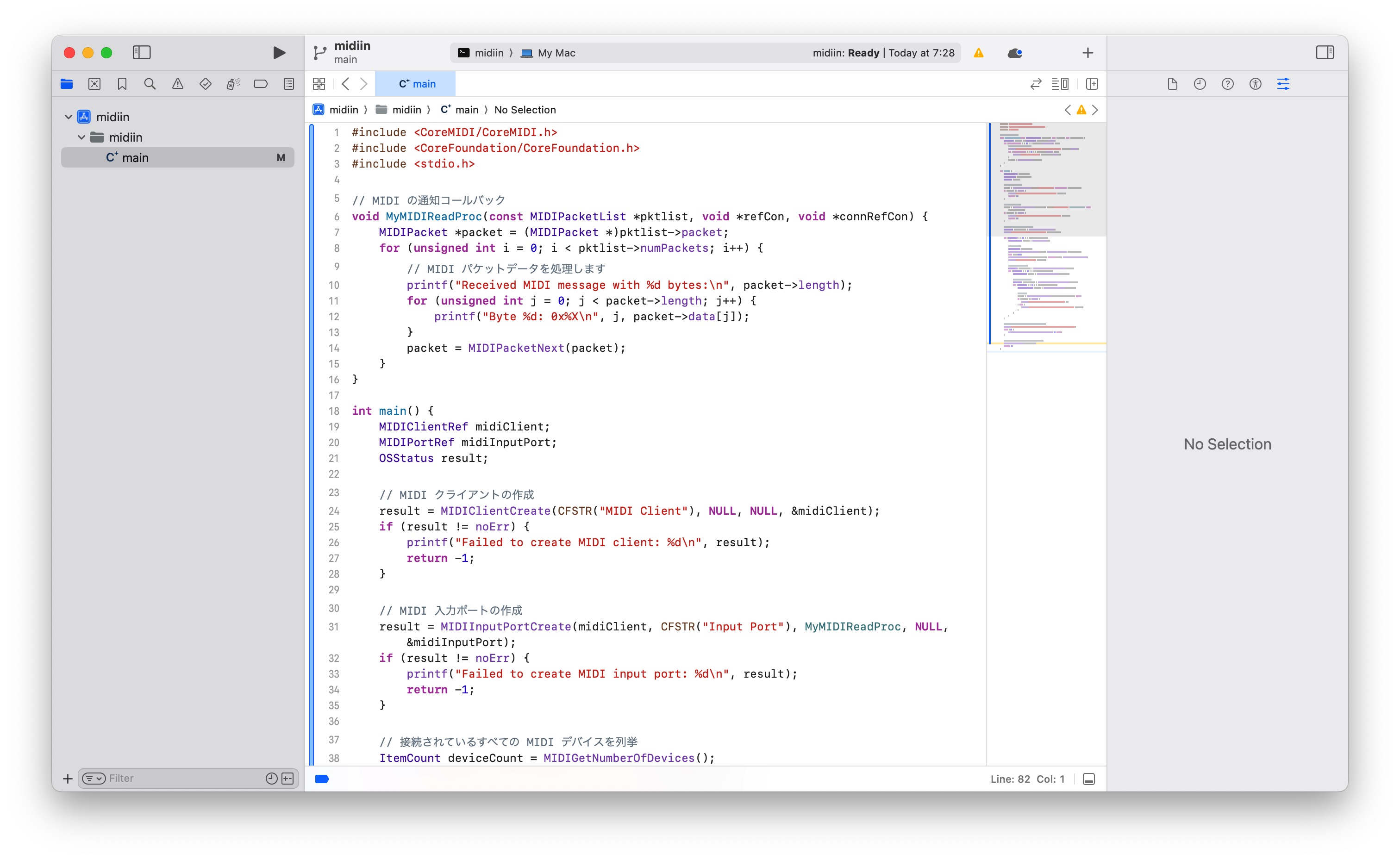Show the History inspector clock icon

pos(1199,84)
